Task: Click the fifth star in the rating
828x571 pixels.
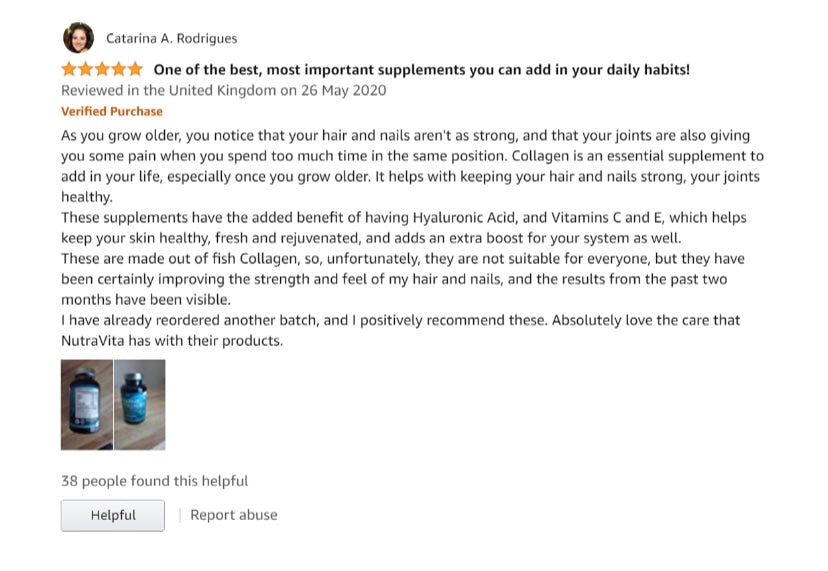Action: (135, 70)
